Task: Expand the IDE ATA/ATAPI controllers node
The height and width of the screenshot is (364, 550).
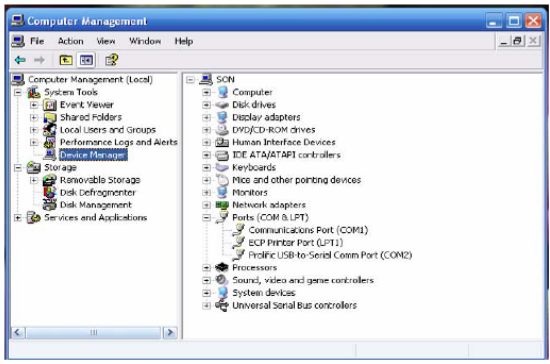Action: click(x=207, y=155)
